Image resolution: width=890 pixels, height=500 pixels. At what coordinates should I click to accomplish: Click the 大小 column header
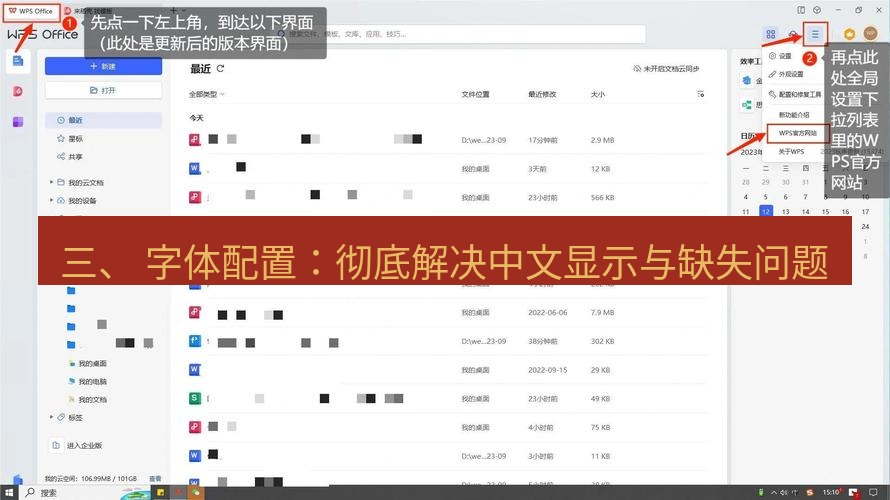click(598, 94)
